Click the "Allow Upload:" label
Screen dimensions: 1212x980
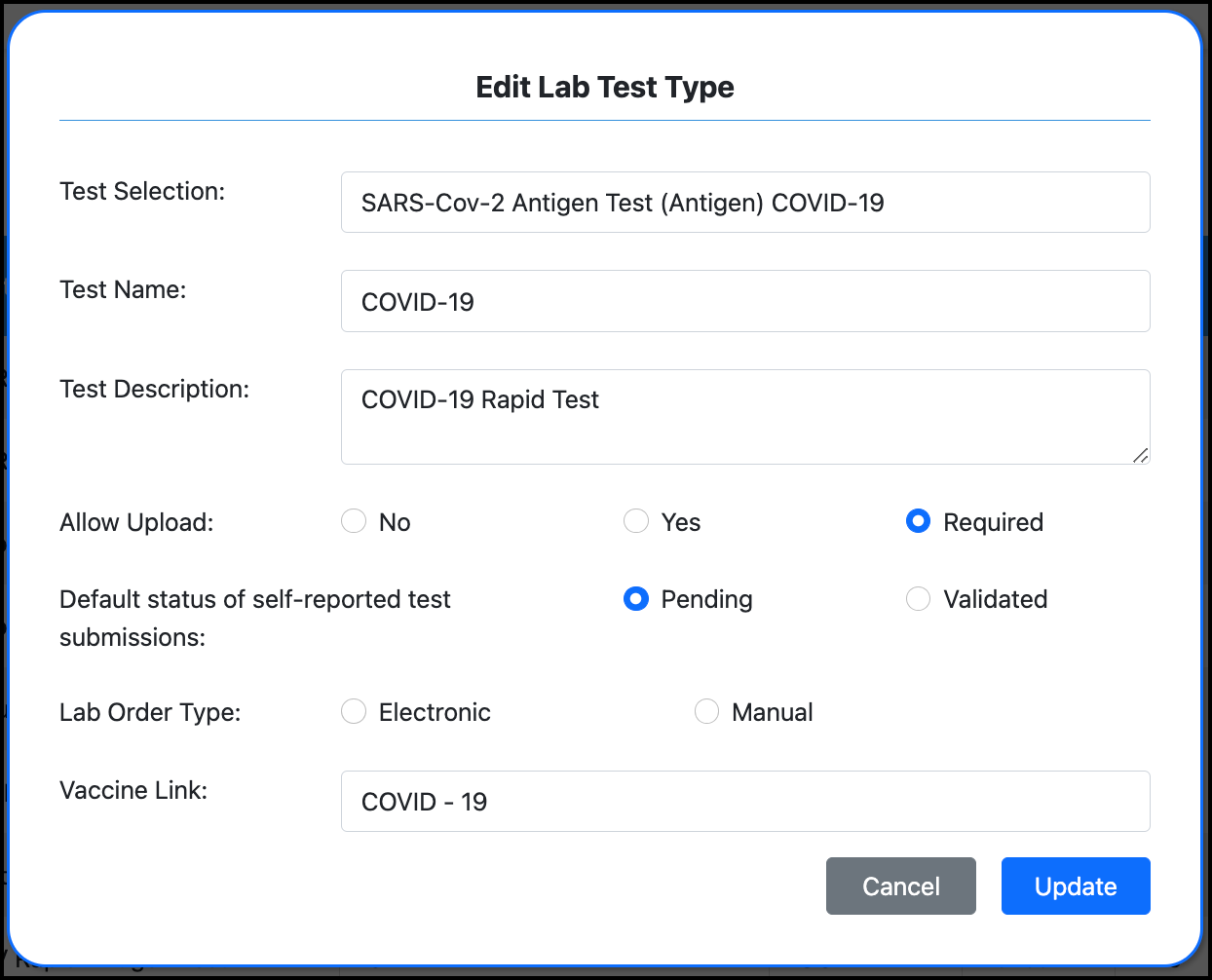(135, 522)
